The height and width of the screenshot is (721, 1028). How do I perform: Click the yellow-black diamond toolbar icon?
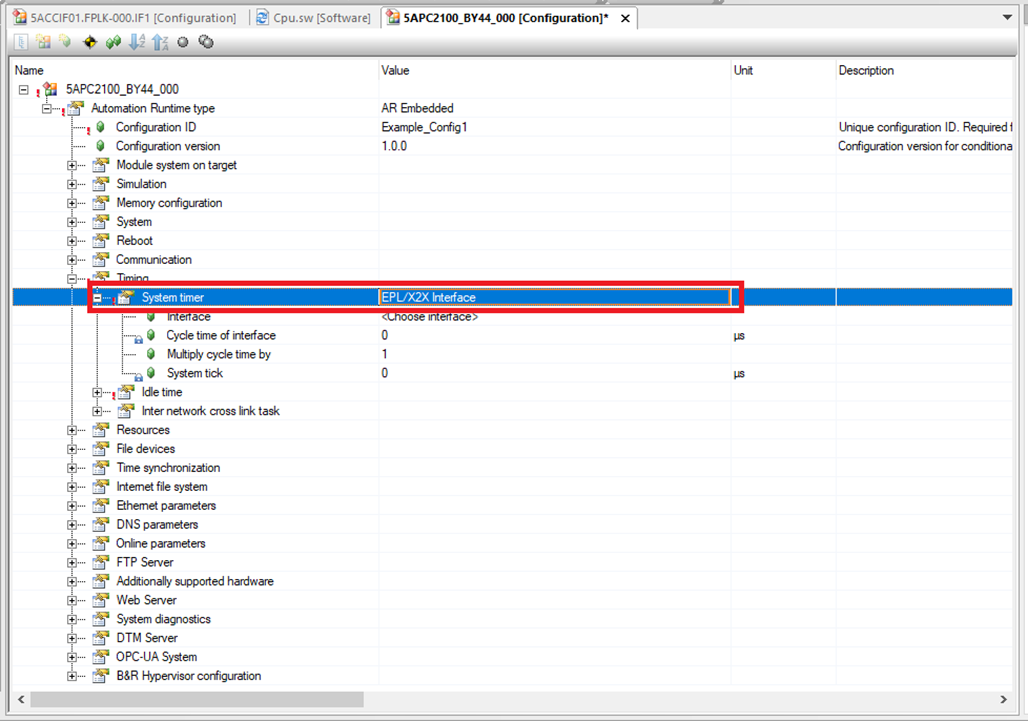tap(90, 42)
